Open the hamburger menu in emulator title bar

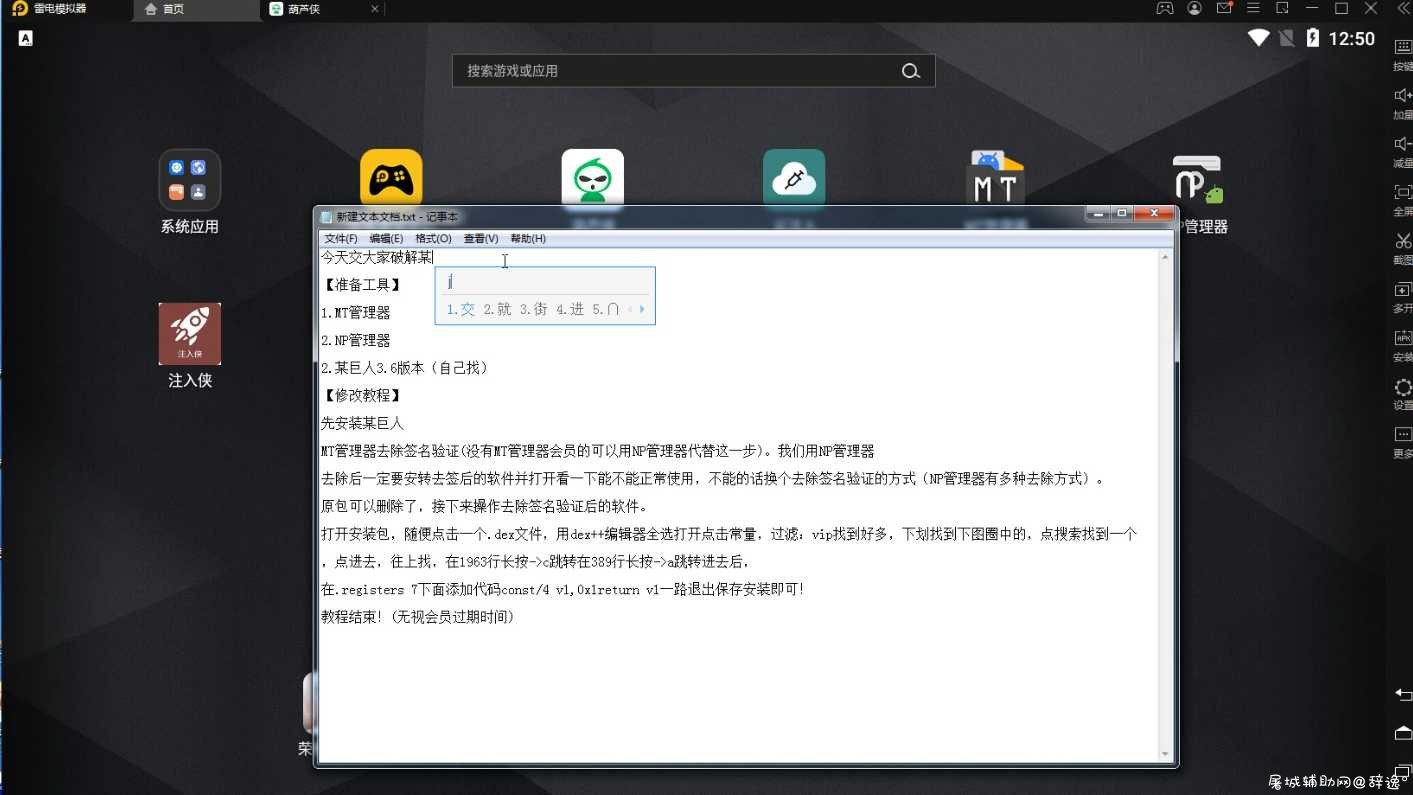(1253, 8)
